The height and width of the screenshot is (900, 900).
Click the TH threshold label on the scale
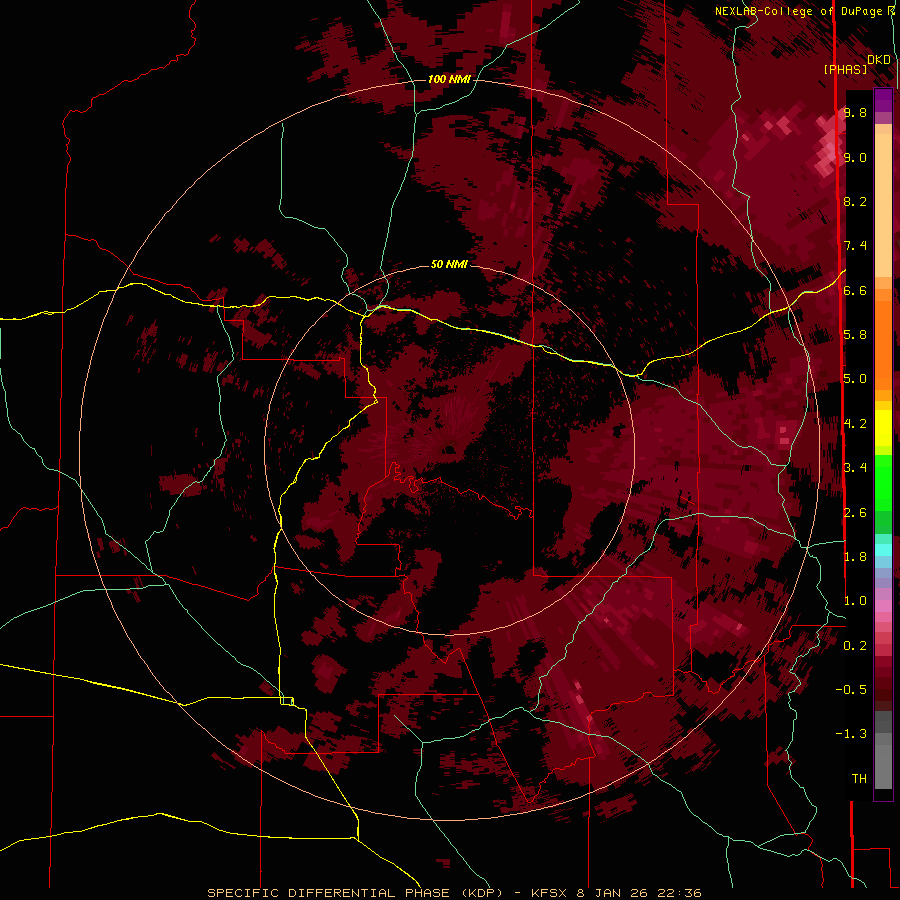[859, 779]
